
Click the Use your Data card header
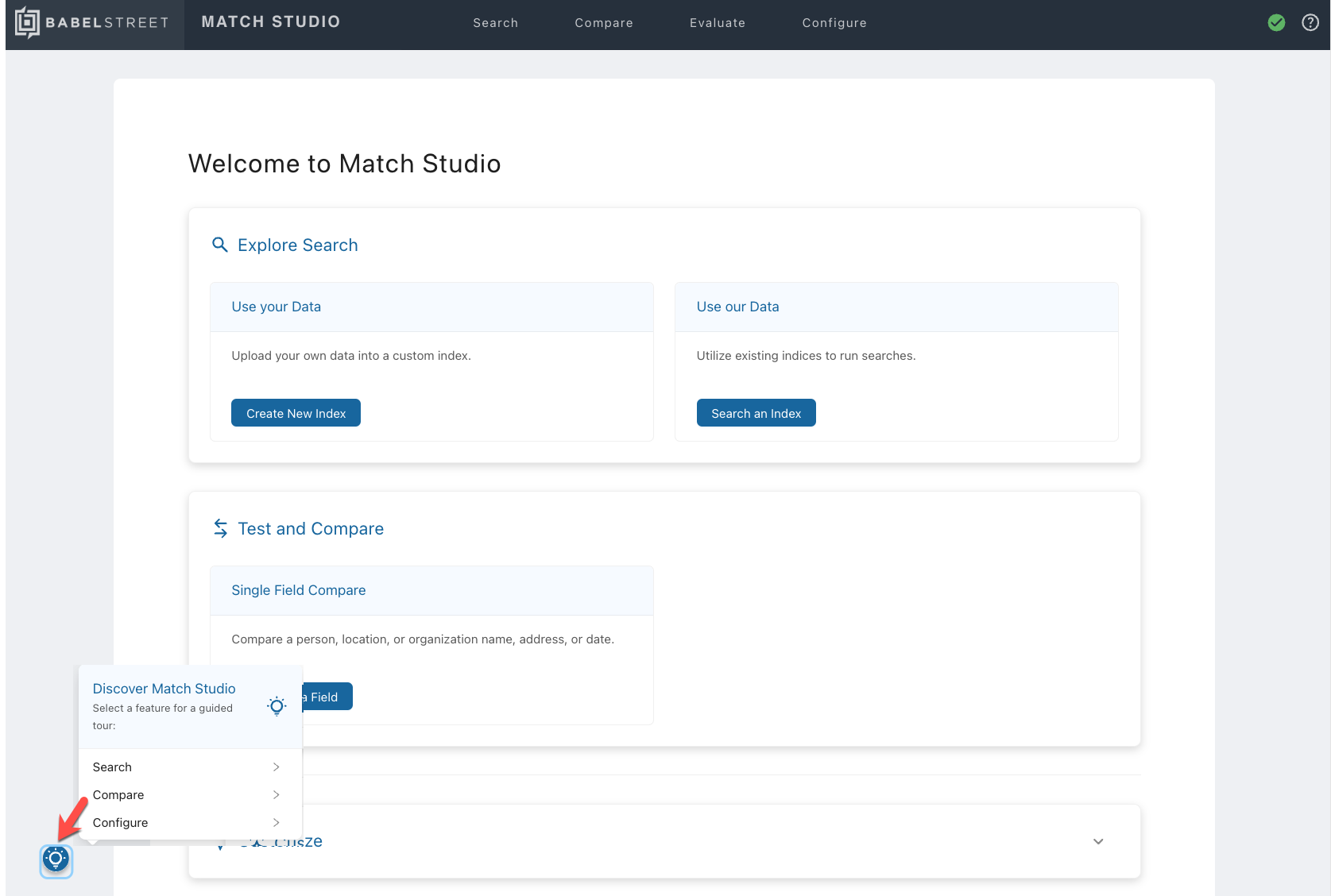431,307
